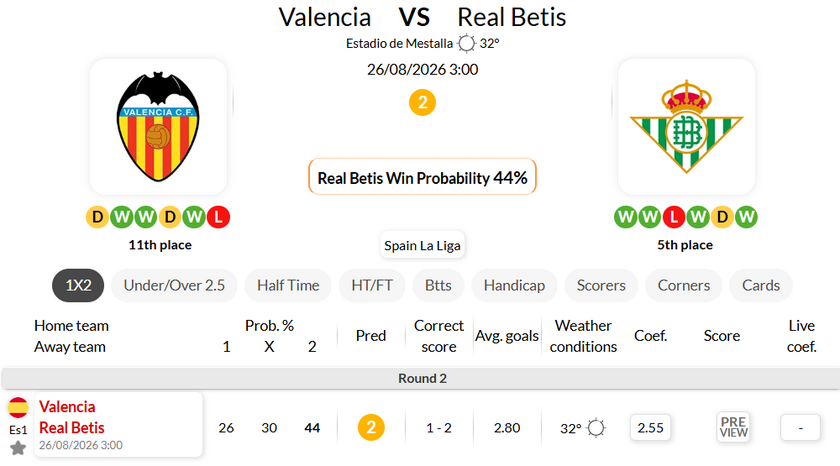The width and height of the screenshot is (840, 466).
Task: Click the orange prediction 2 circle in the table row
Action: pos(371,427)
